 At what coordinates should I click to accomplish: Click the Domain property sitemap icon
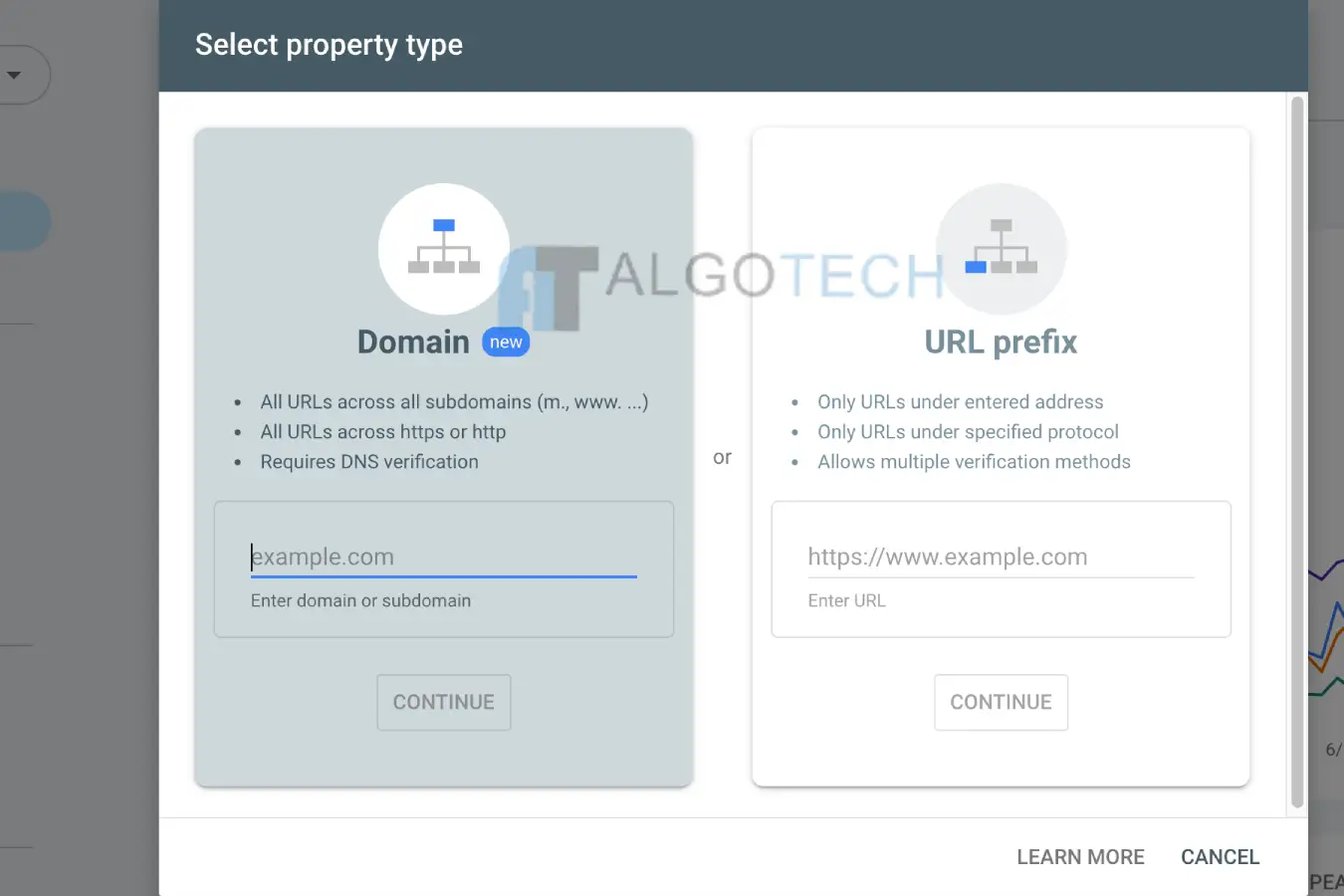pyautogui.click(x=443, y=248)
